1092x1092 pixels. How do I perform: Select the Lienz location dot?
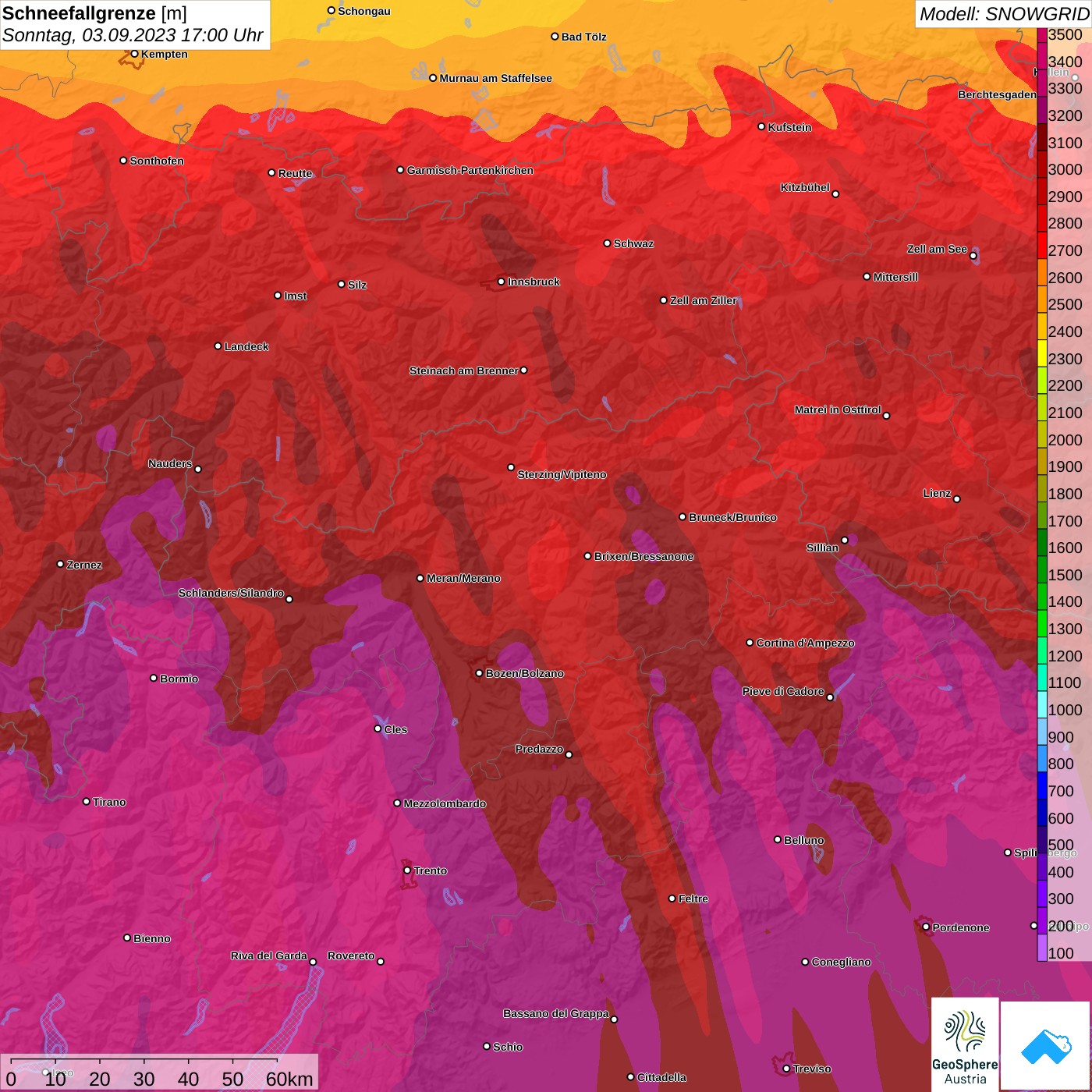pyautogui.click(x=957, y=499)
